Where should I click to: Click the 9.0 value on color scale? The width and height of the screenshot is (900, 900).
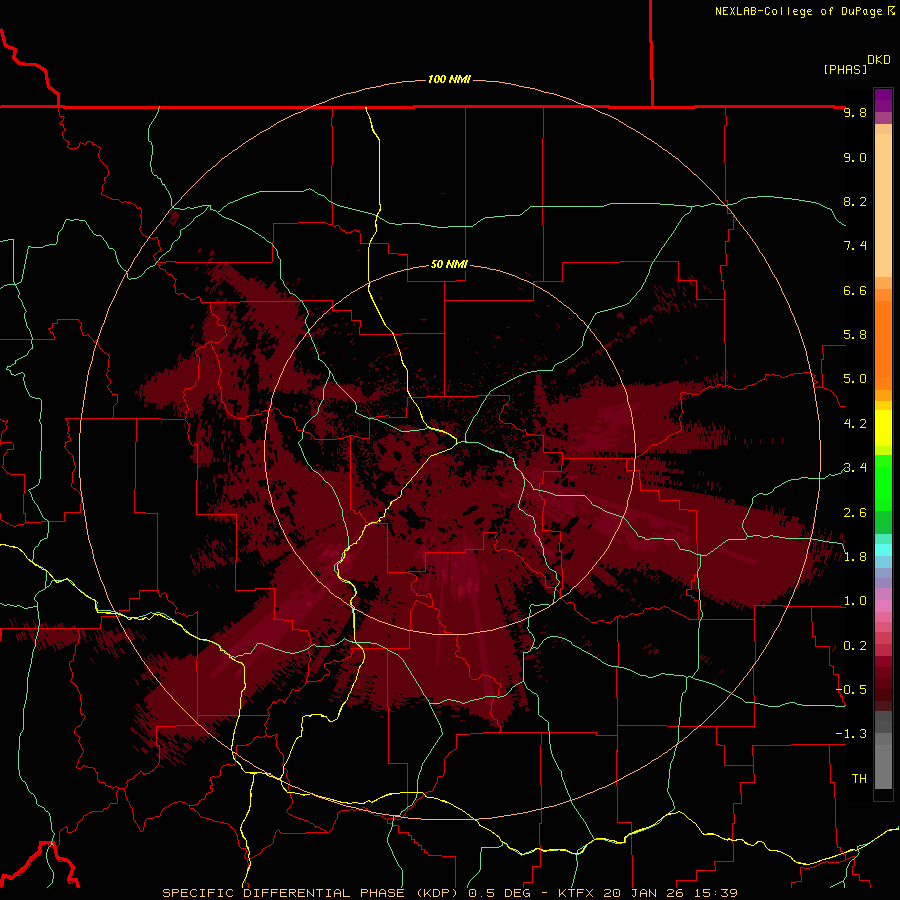tap(855, 157)
